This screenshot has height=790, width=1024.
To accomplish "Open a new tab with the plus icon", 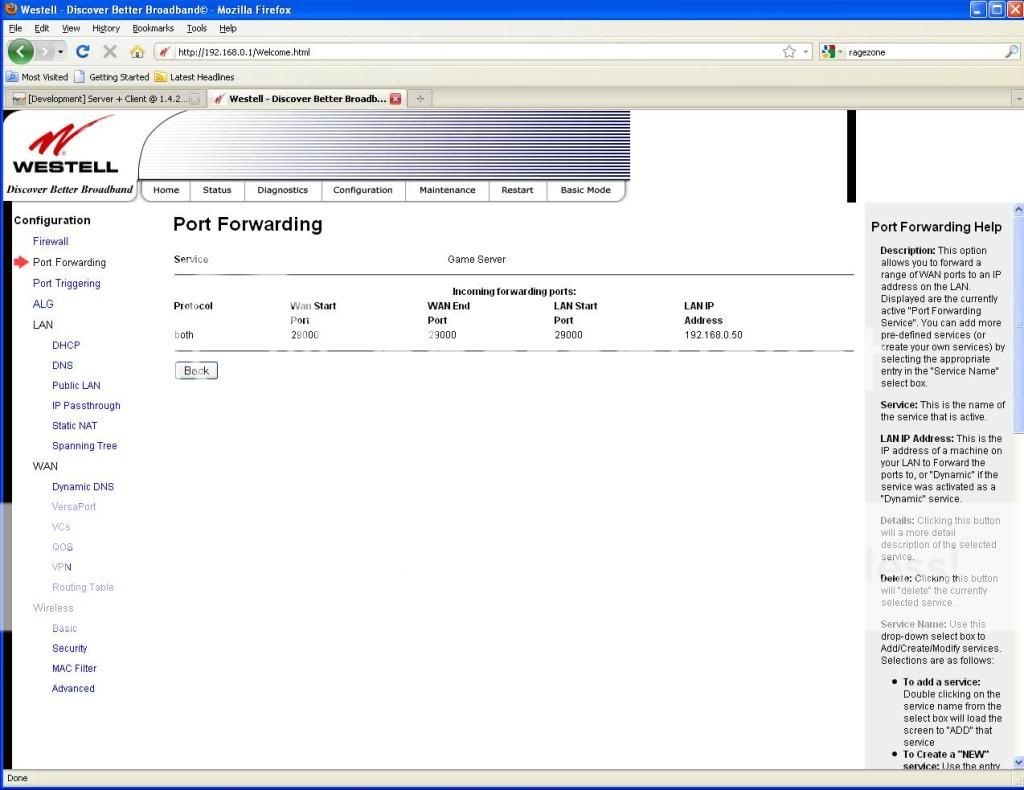I will pos(421,99).
